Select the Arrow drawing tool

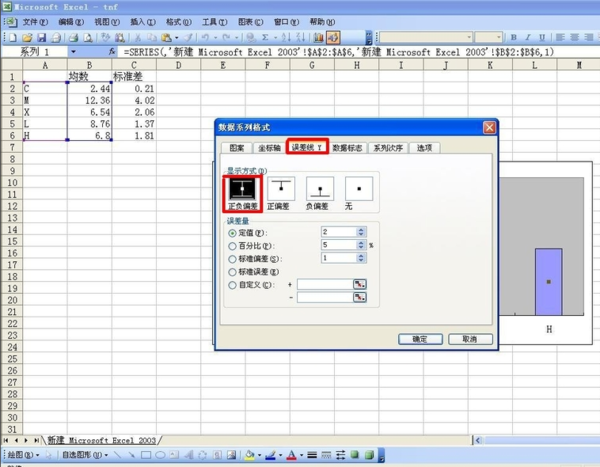(131, 455)
